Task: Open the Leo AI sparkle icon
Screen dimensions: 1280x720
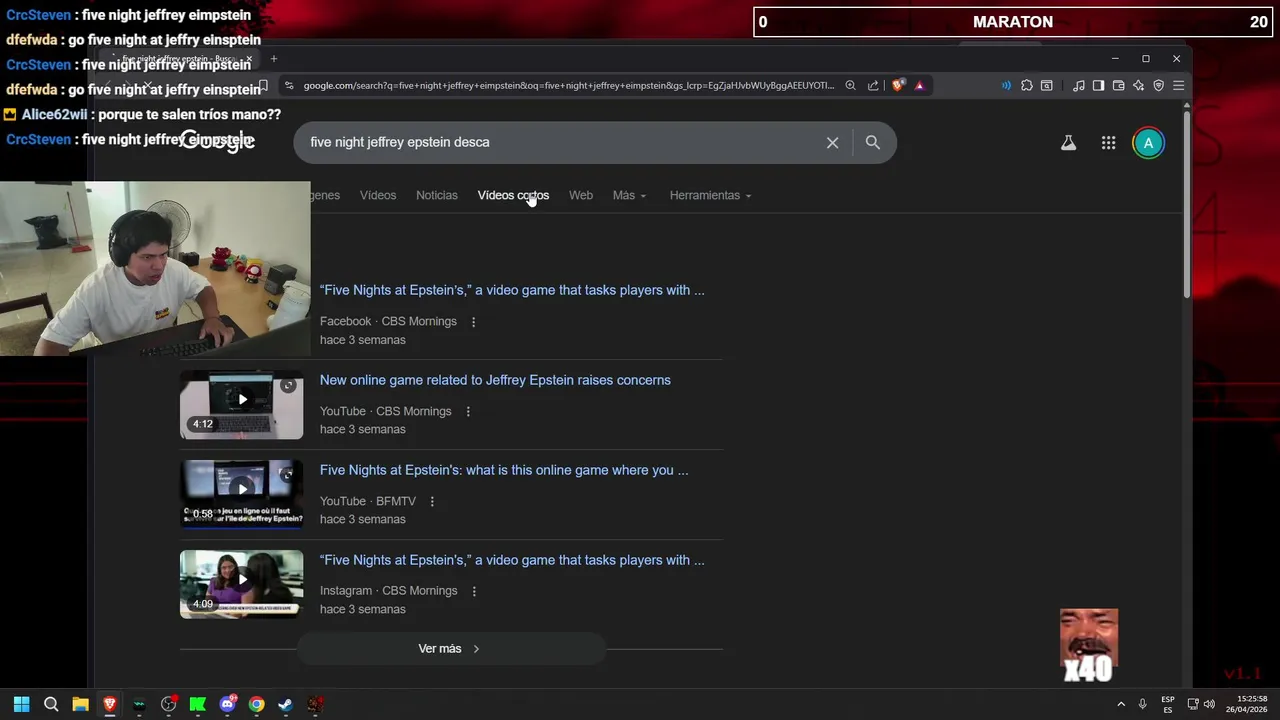Action: coord(1138,86)
